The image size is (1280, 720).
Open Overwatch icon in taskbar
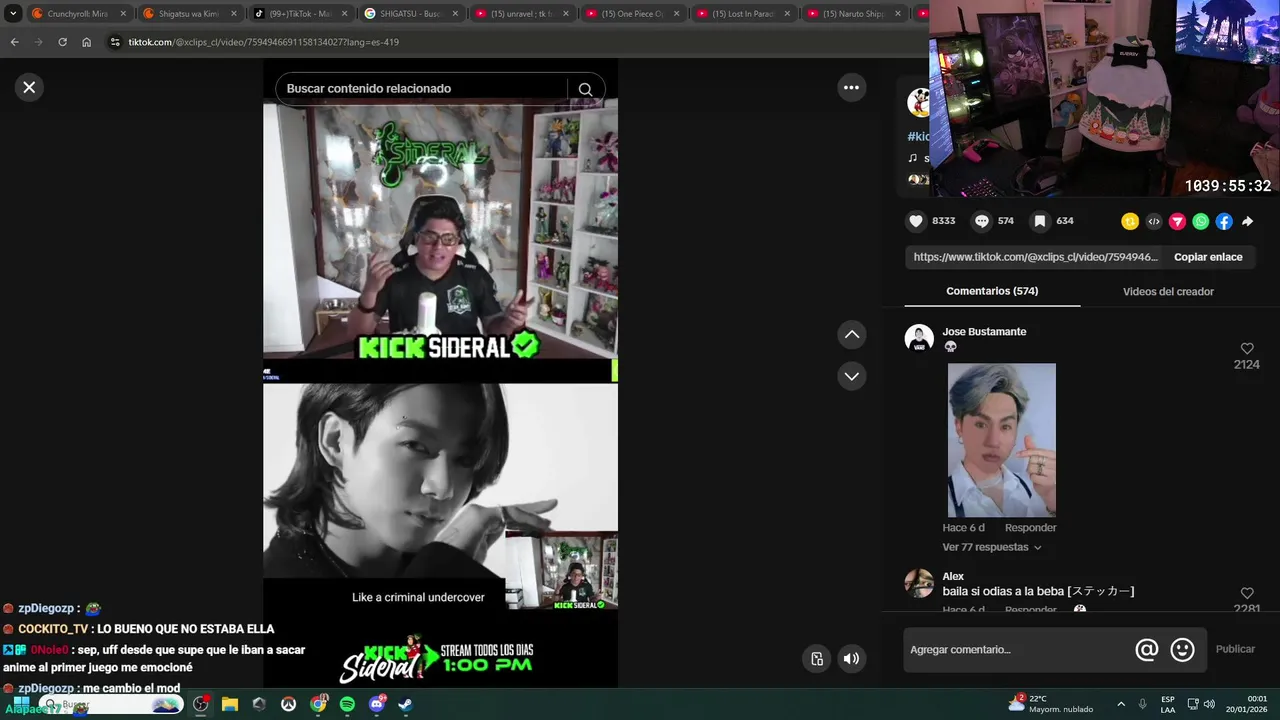(x=288, y=704)
